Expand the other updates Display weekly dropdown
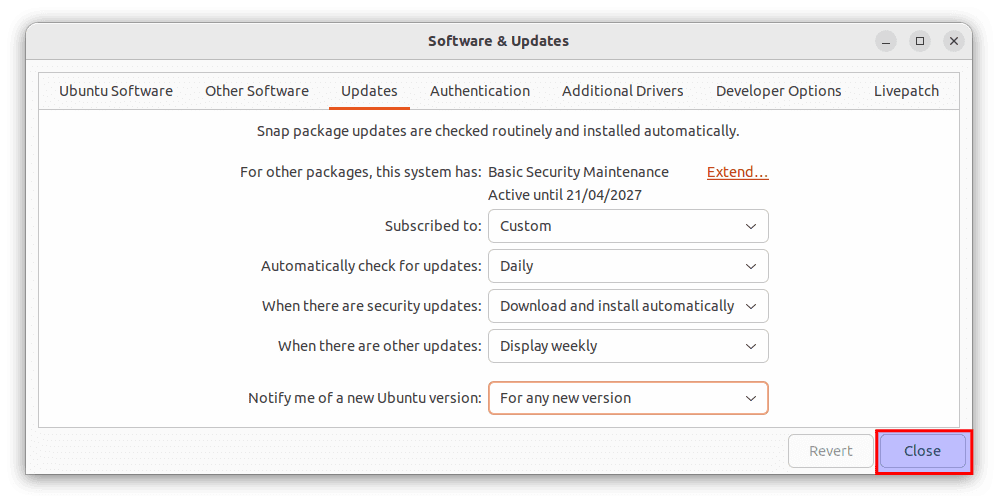The image size is (998, 503). [x=628, y=346]
